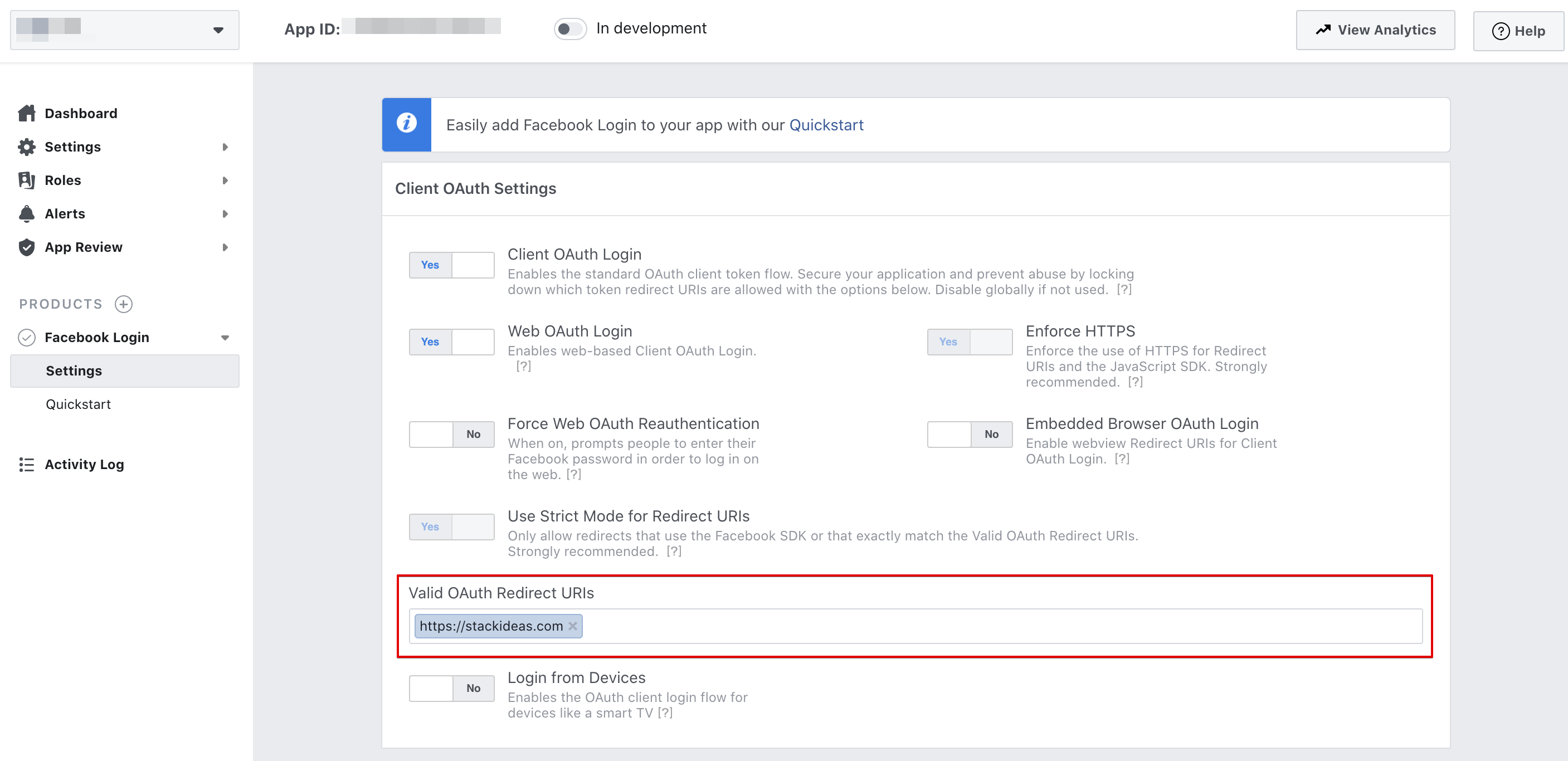Viewport: 1568px width, 761px height.
Task: Click the blue info icon in the banner
Action: (x=407, y=124)
